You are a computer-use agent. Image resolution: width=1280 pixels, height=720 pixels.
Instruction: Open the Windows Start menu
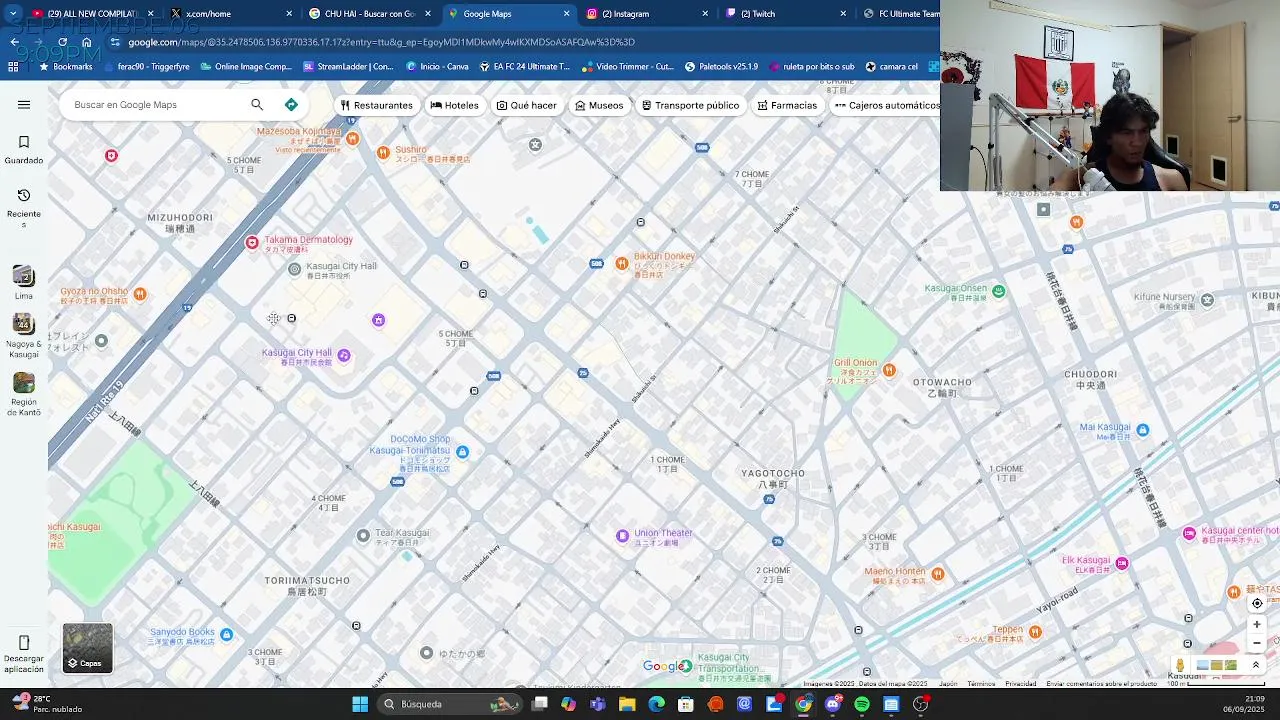pyautogui.click(x=360, y=704)
